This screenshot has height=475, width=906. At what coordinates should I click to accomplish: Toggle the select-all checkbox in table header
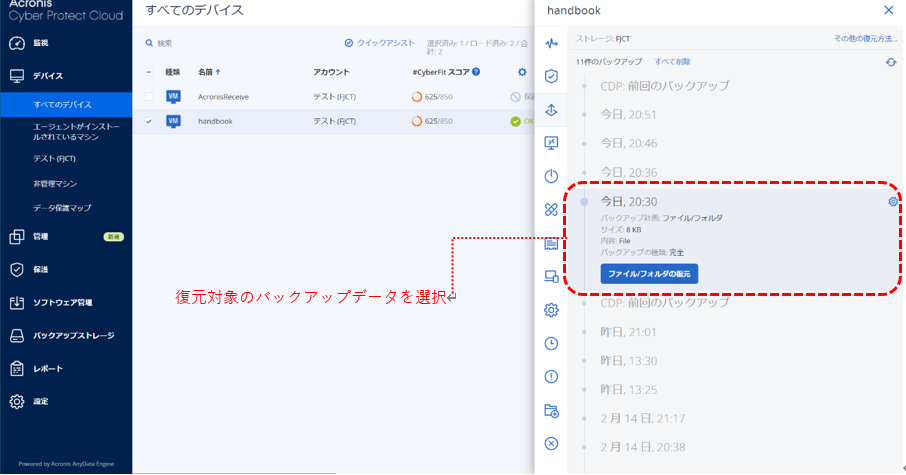click(149, 72)
